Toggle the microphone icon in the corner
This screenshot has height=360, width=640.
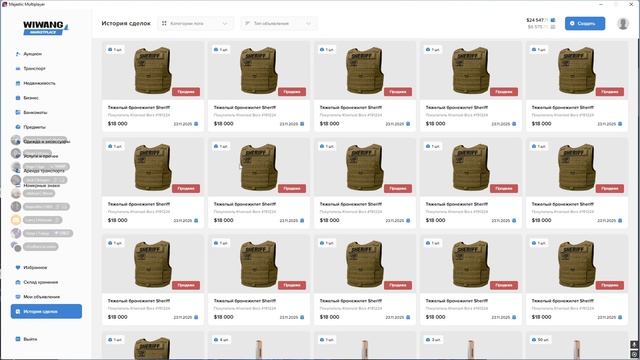pos(634,345)
